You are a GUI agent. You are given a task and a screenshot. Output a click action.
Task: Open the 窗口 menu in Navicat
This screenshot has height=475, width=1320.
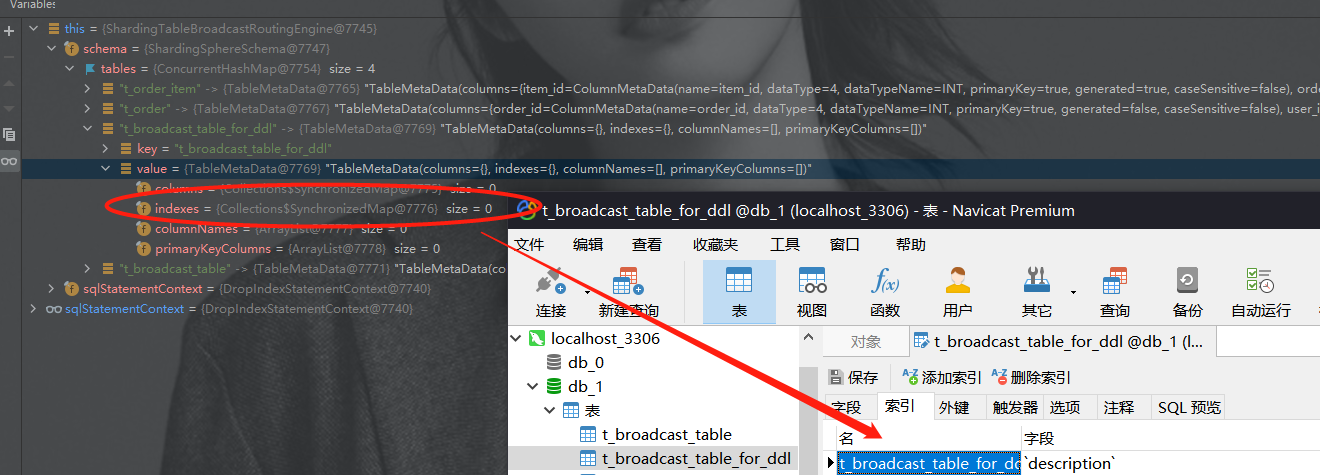pos(844,244)
